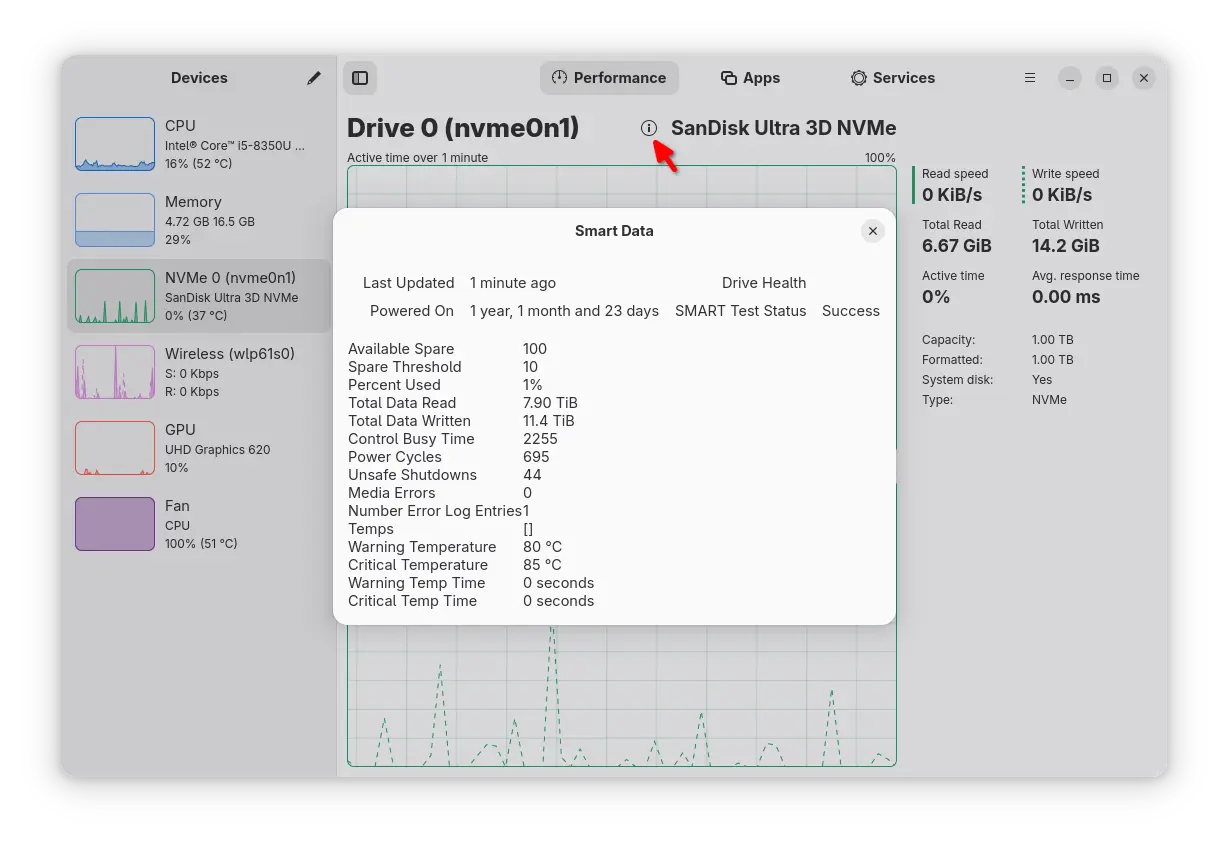
Task: Click the 'SanDisk Ultra 3D NVMe' heading
Action: click(x=783, y=128)
